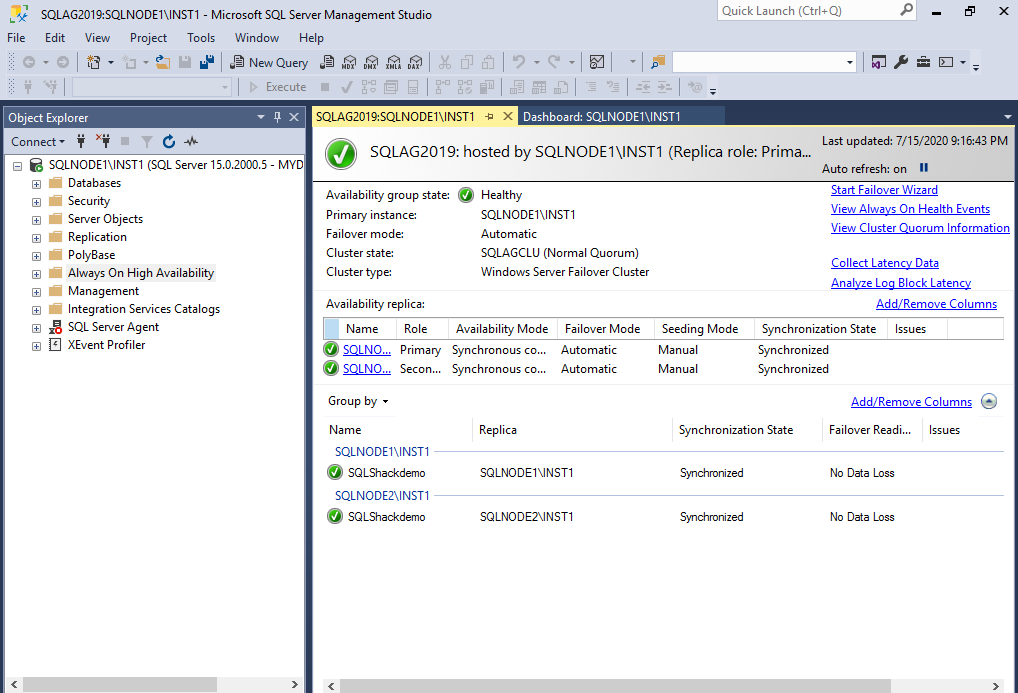
Task: Open the Group by dropdown
Action: click(358, 401)
